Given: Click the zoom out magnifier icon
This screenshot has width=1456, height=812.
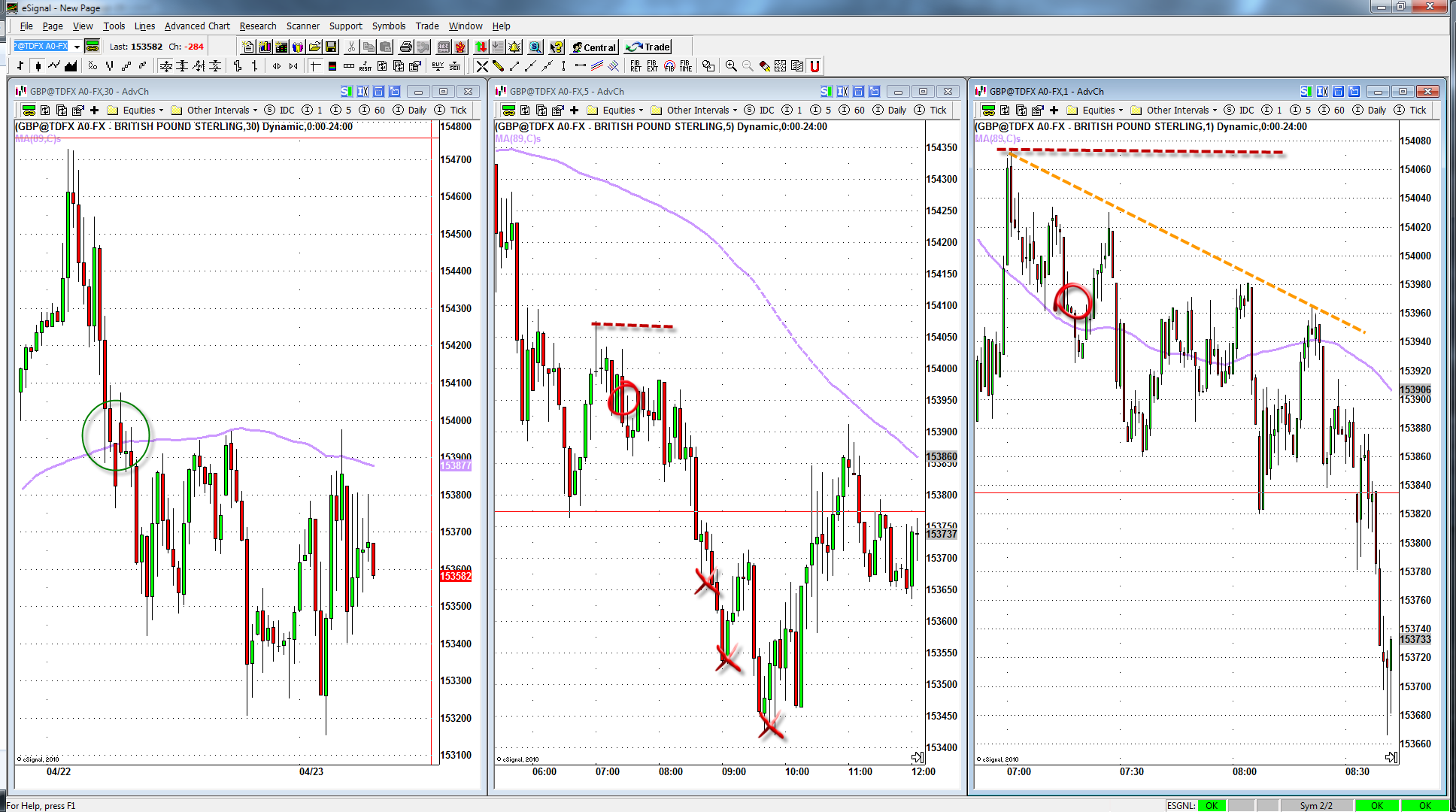Looking at the screenshot, I should 748,66.
